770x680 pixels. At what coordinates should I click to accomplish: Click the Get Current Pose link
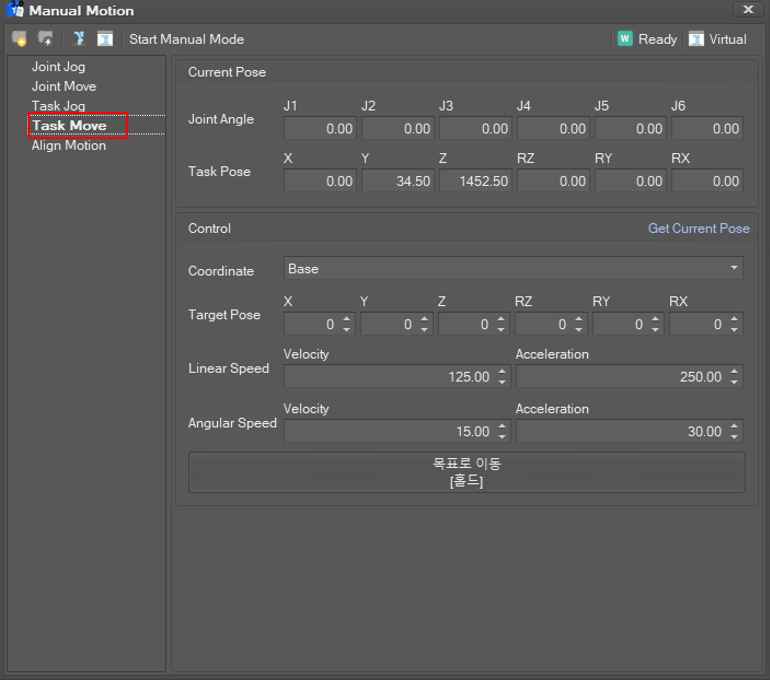[698, 228]
